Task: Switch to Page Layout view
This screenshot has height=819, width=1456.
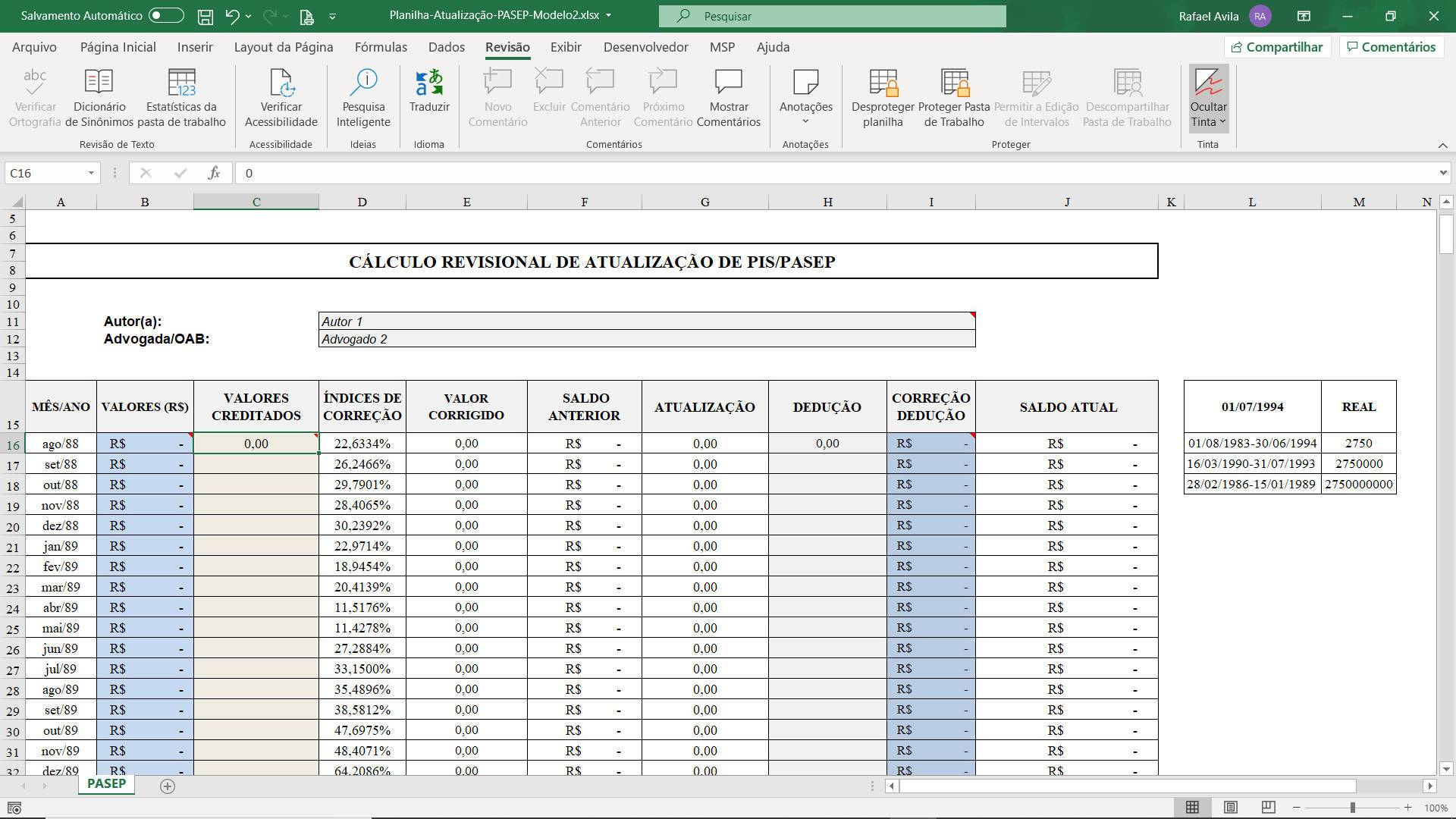Action: [1230, 807]
